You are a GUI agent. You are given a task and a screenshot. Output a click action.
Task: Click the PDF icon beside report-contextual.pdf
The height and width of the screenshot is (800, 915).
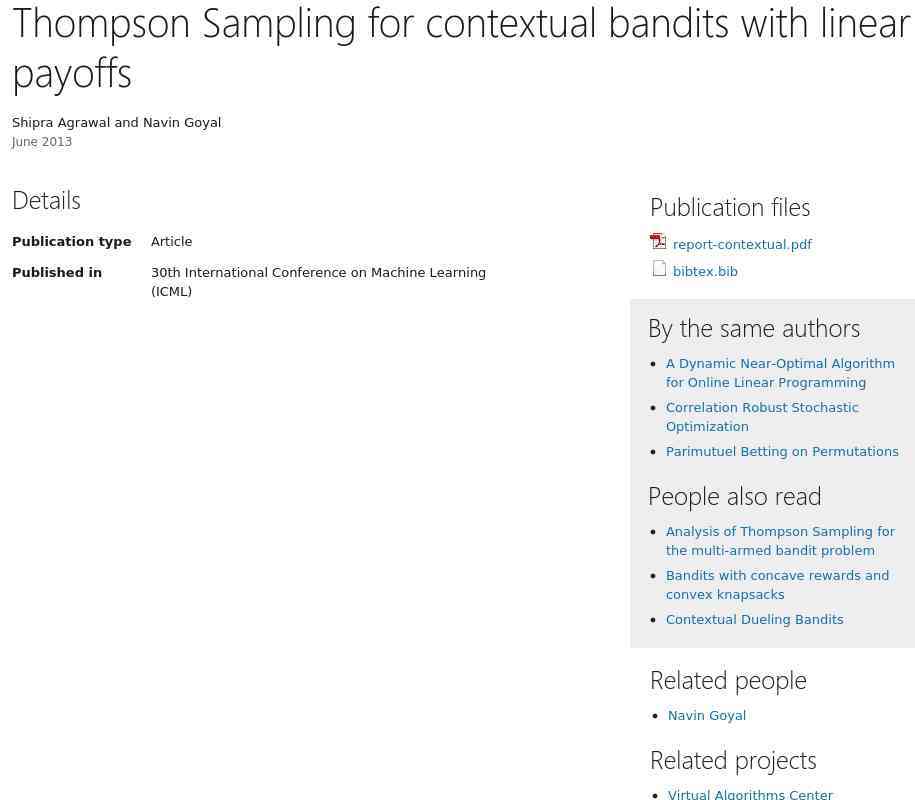point(658,241)
